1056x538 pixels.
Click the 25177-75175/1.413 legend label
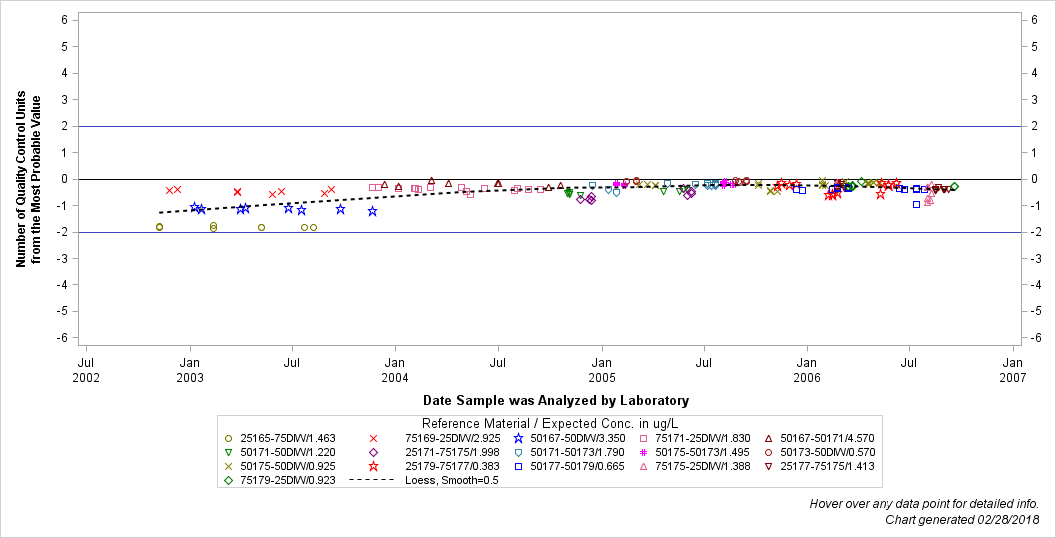point(827,466)
